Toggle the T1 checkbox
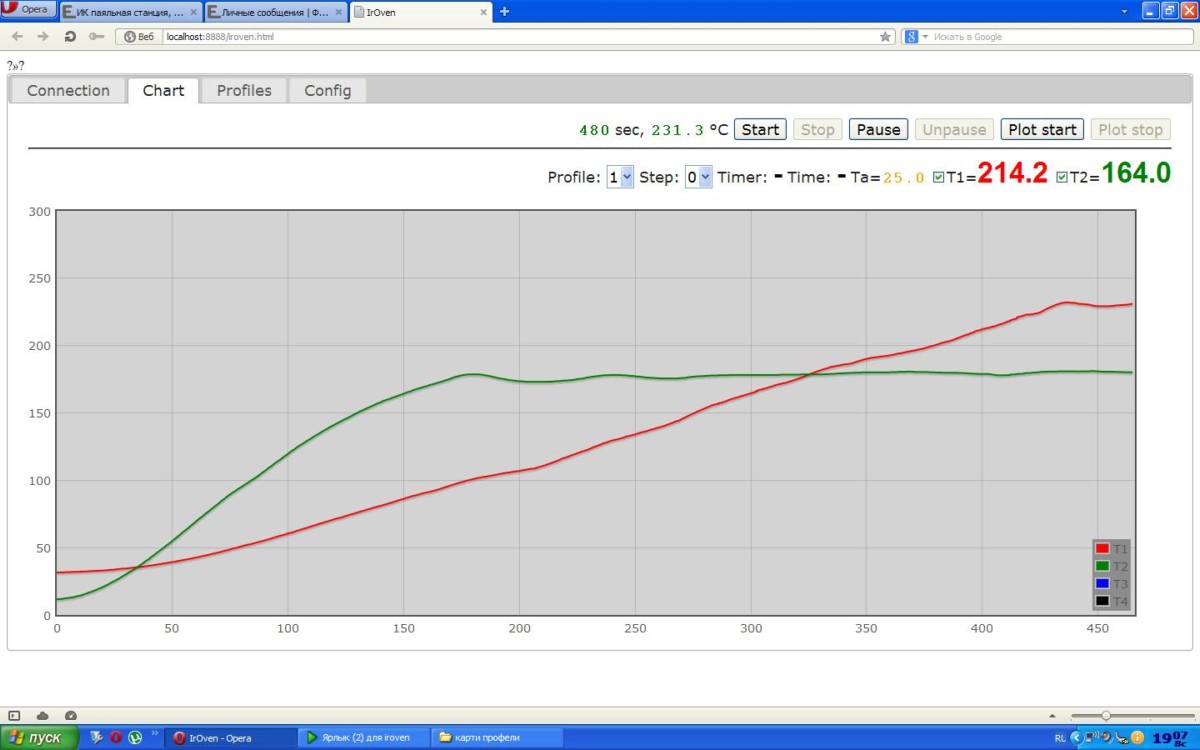The height and width of the screenshot is (750, 1200). click(x=938, y=177)
